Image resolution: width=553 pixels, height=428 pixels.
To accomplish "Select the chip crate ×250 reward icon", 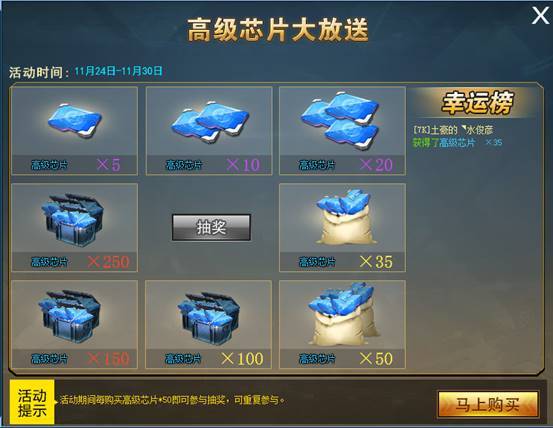I will click(x=73, y=219).
